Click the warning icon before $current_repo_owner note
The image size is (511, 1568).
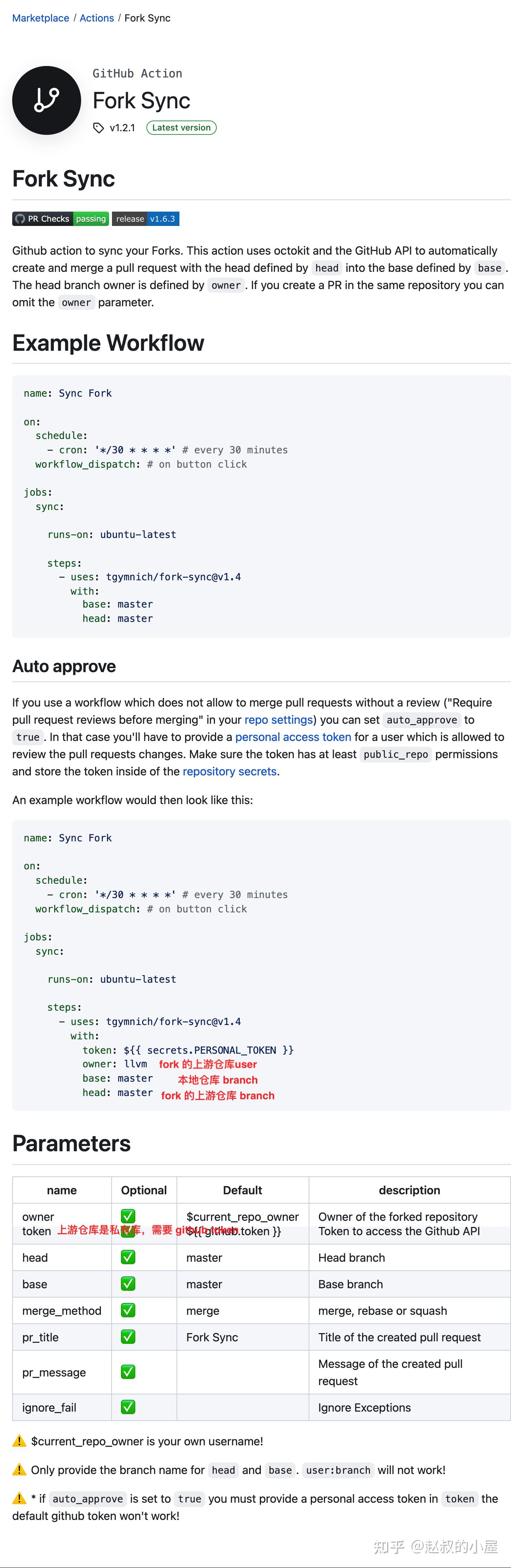point(19,1441)
